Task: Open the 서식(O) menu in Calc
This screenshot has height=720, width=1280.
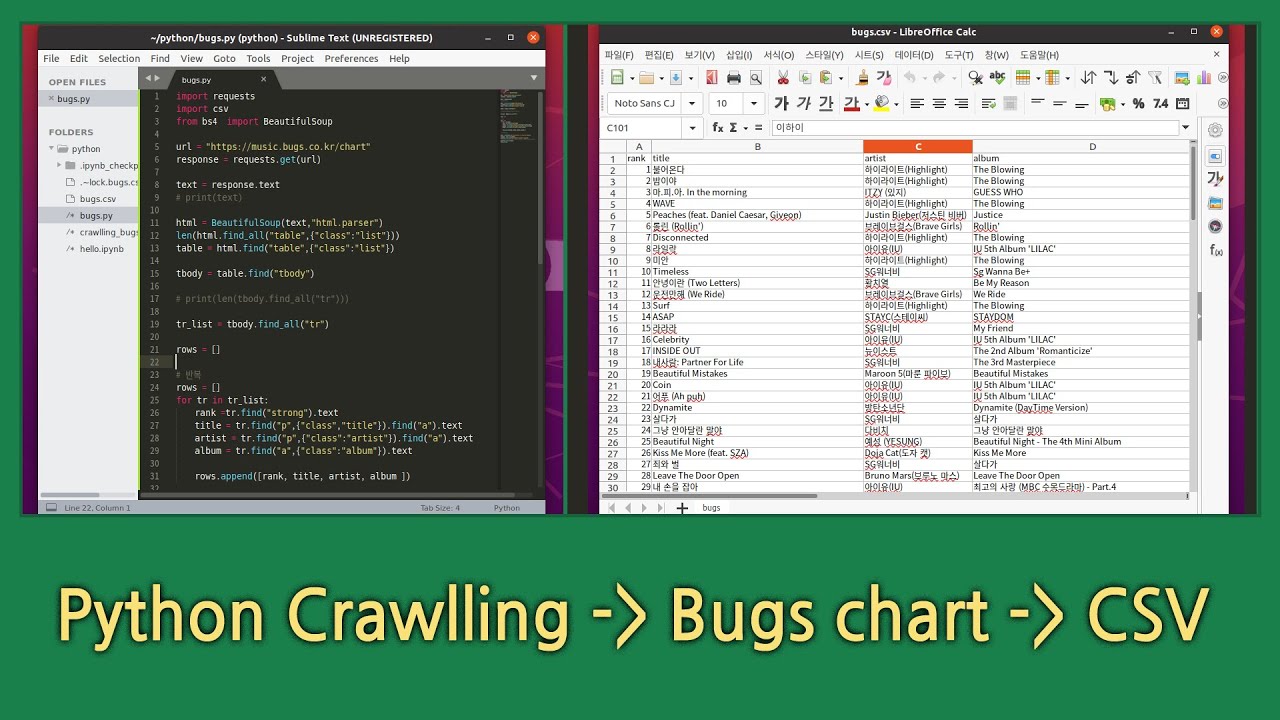Action: coord(778,55)
